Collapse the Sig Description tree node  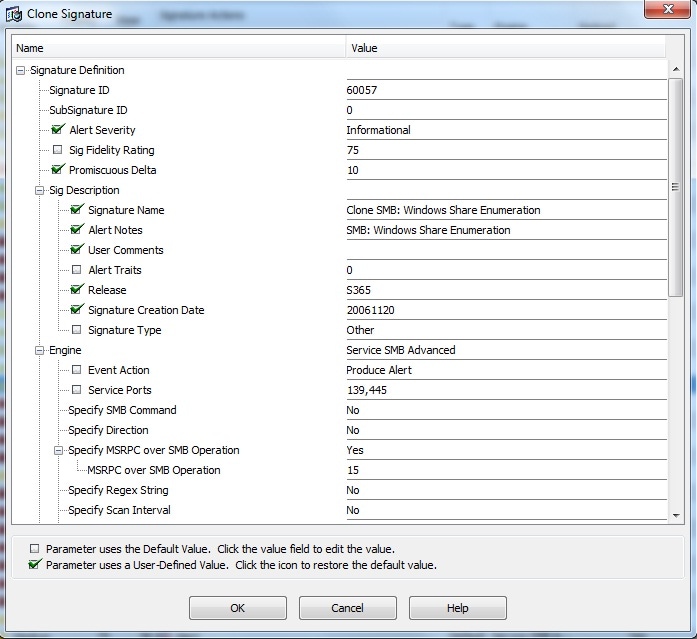click(x=40, y=190)
